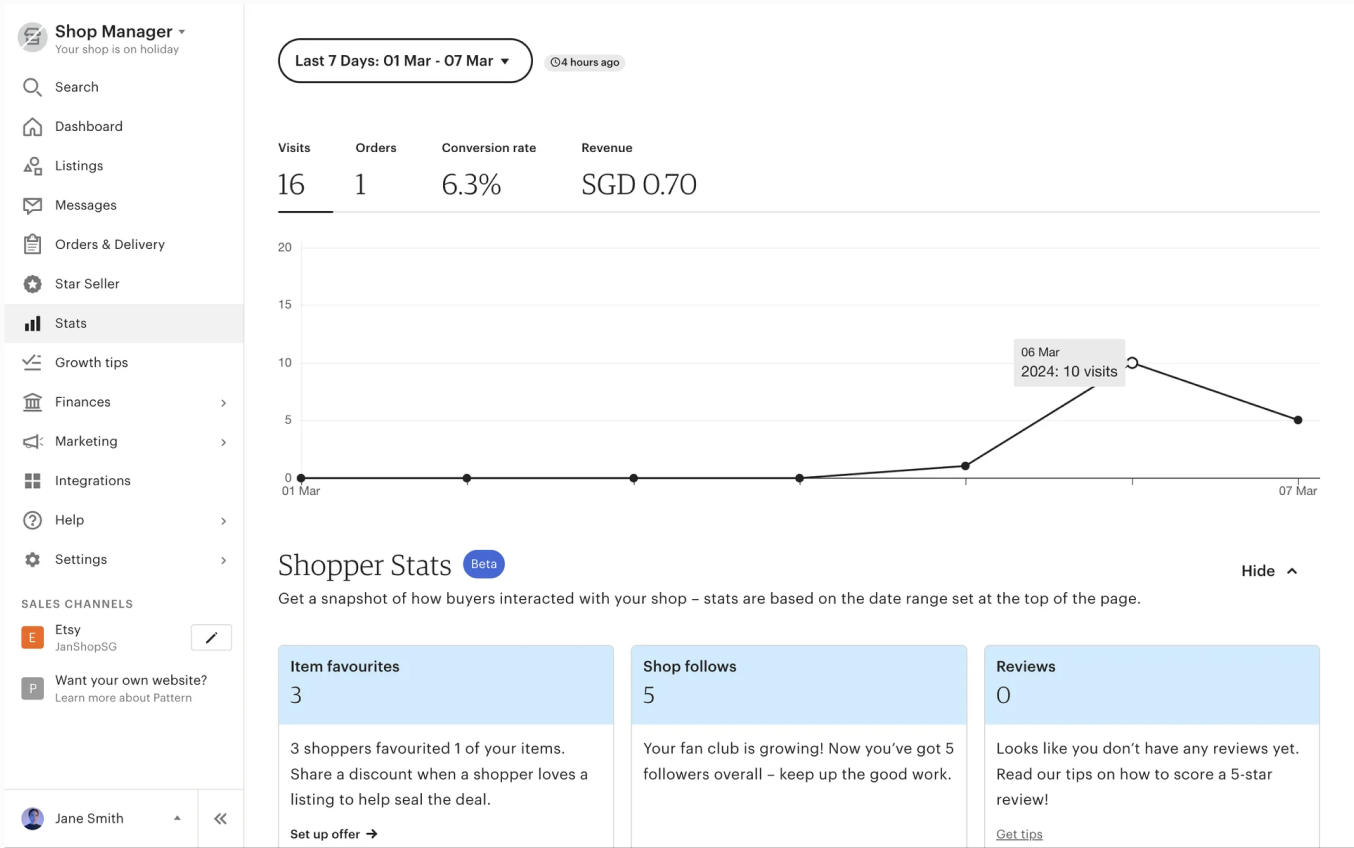Hide the Shopper Stats section
The image size is (1354, 848).
(1269, 571)
